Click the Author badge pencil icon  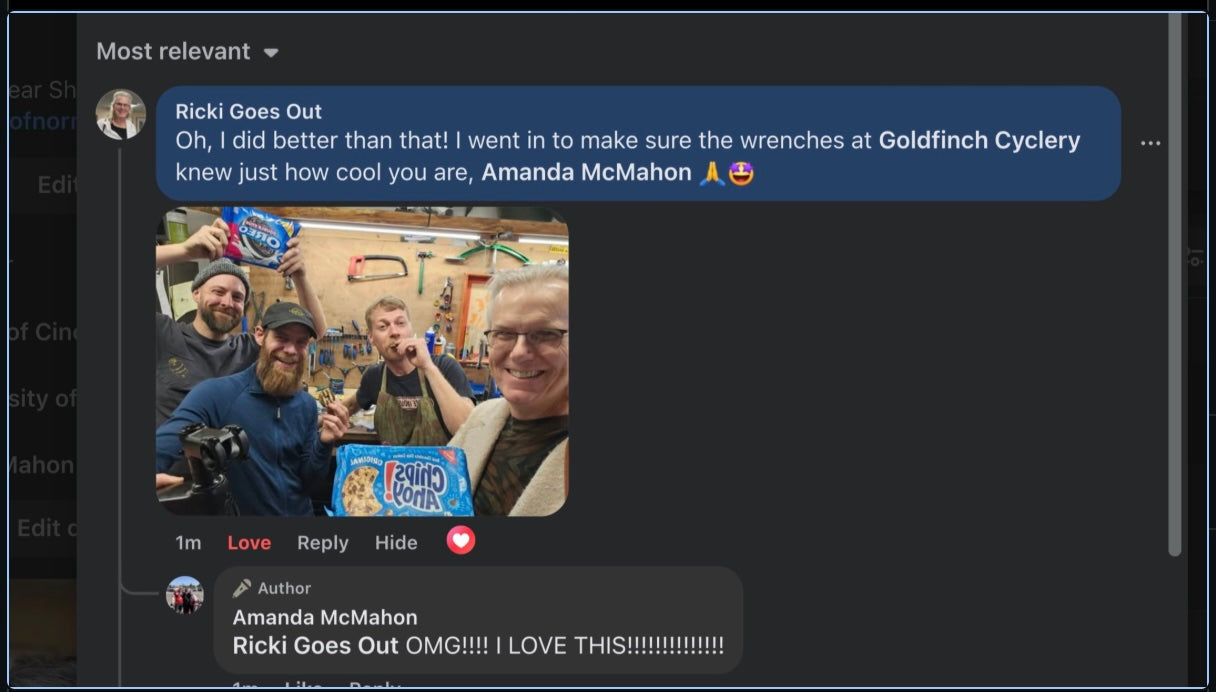(242, 588)
